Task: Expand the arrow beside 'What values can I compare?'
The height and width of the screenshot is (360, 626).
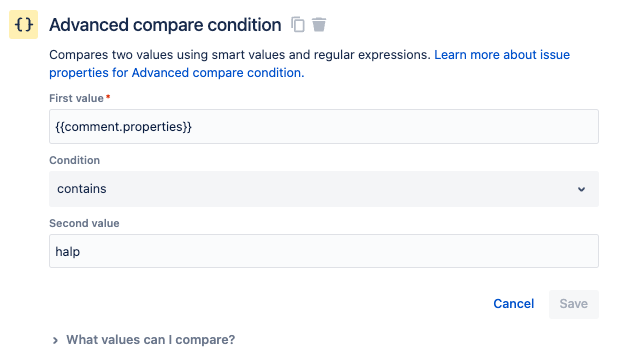Action: point(55,340)
